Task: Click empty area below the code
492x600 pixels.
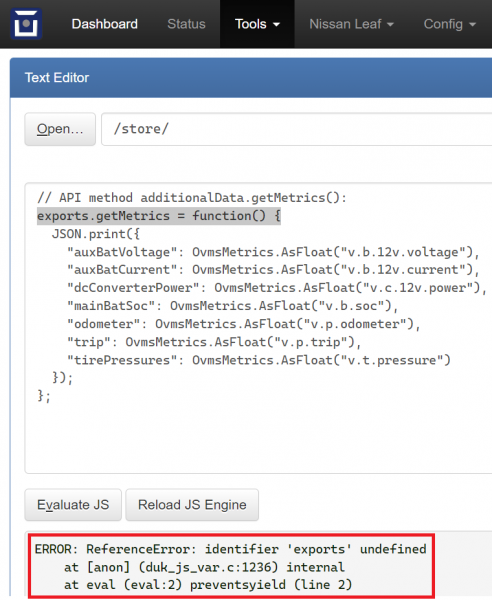Action: point(258,438)
